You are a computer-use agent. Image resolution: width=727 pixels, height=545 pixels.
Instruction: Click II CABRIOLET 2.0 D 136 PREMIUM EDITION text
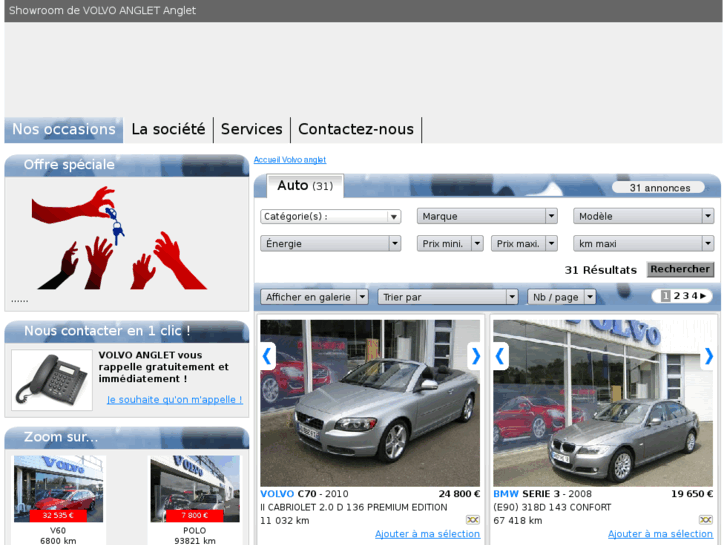[x=354, y=507]
